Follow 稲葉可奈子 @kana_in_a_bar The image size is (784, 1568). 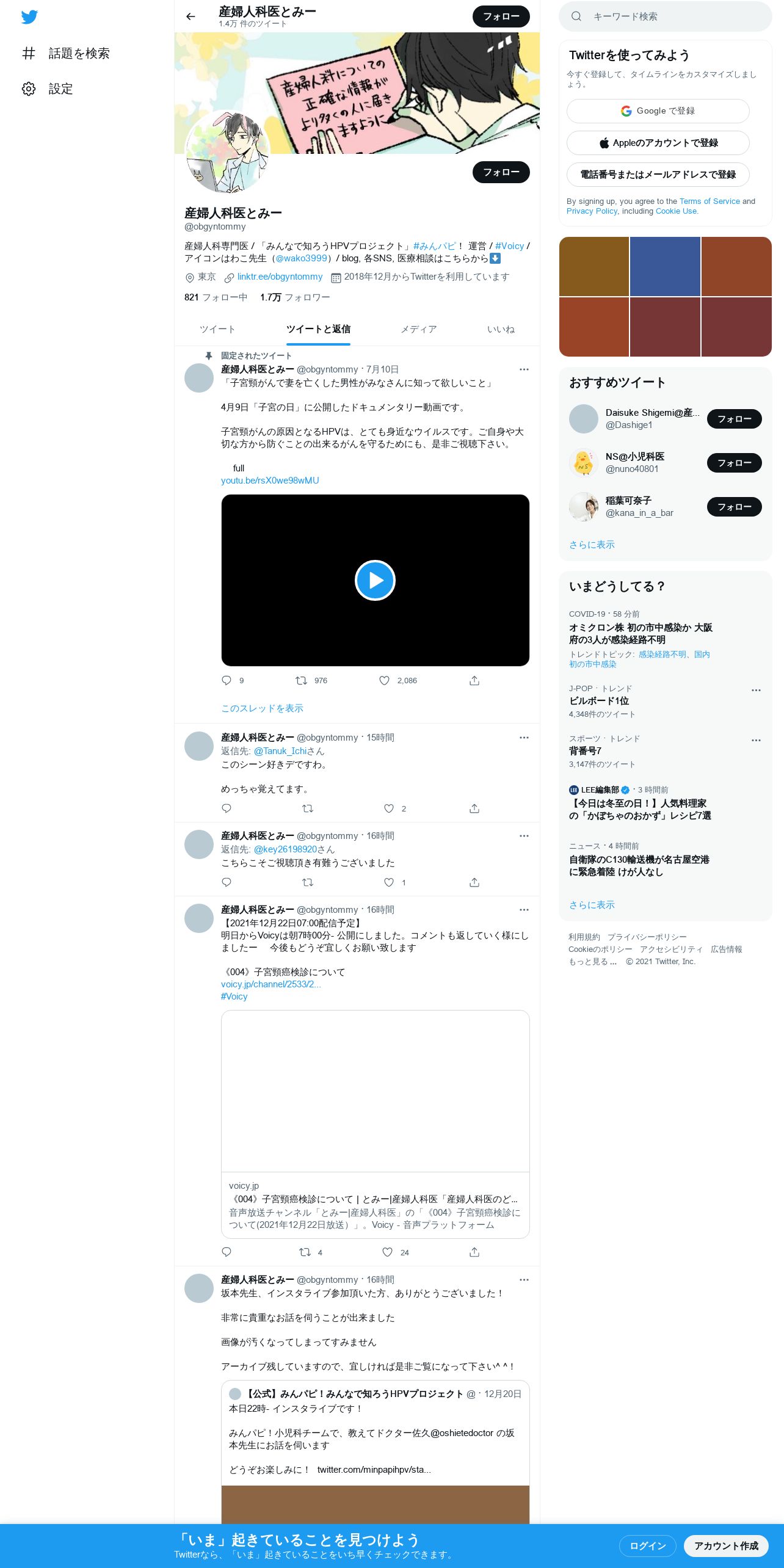click(734, 507)
